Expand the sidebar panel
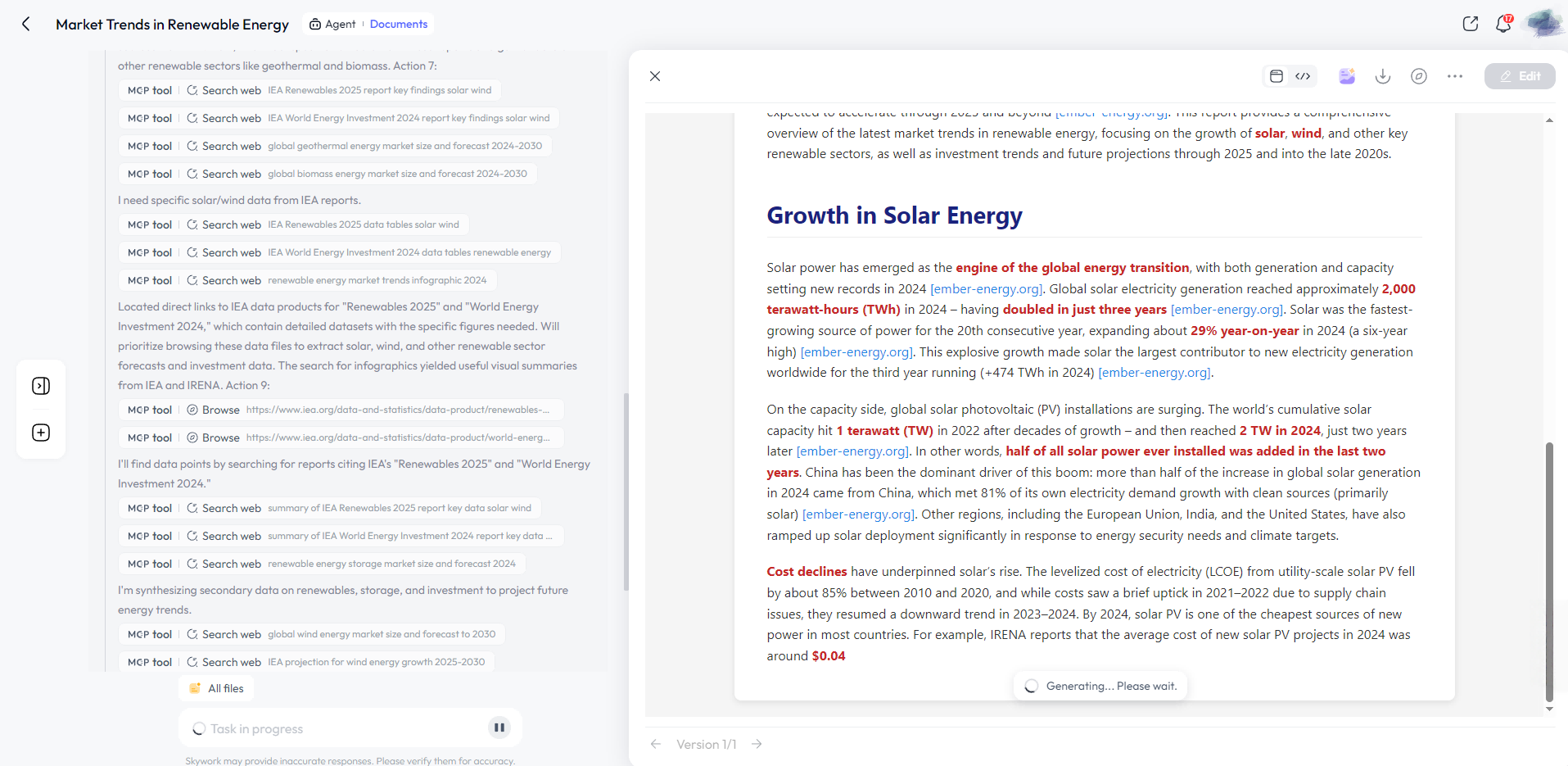Viewport: 1568px width, 766px height. [x=41, y=386]
